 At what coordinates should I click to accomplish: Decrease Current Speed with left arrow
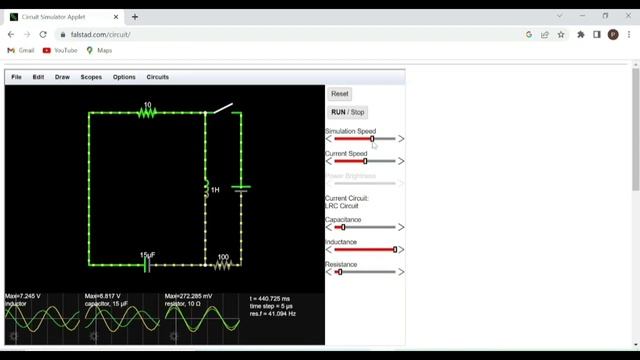pyautogui.click(x=329, y=161)
